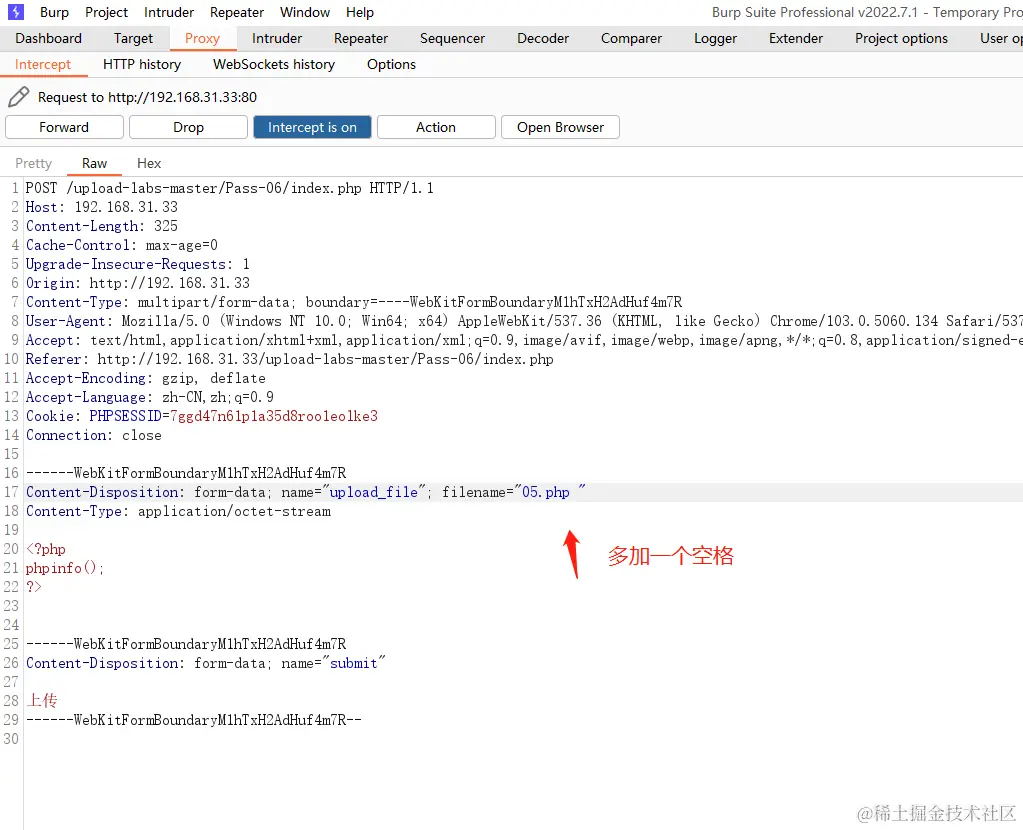Click the pencil edit icon beside Request to

coord(18,97)
